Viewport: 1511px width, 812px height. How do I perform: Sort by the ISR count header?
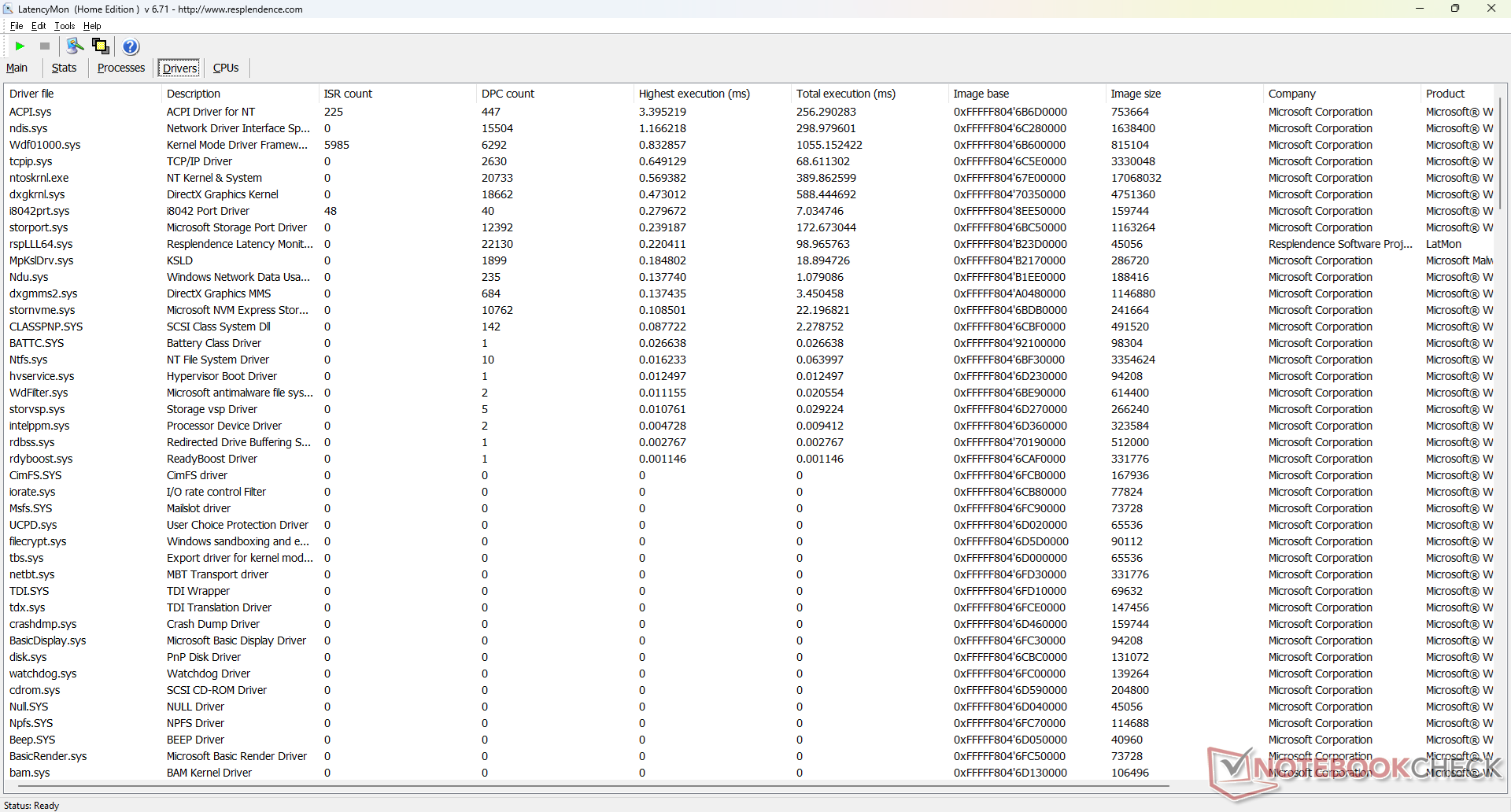point(348,94)
